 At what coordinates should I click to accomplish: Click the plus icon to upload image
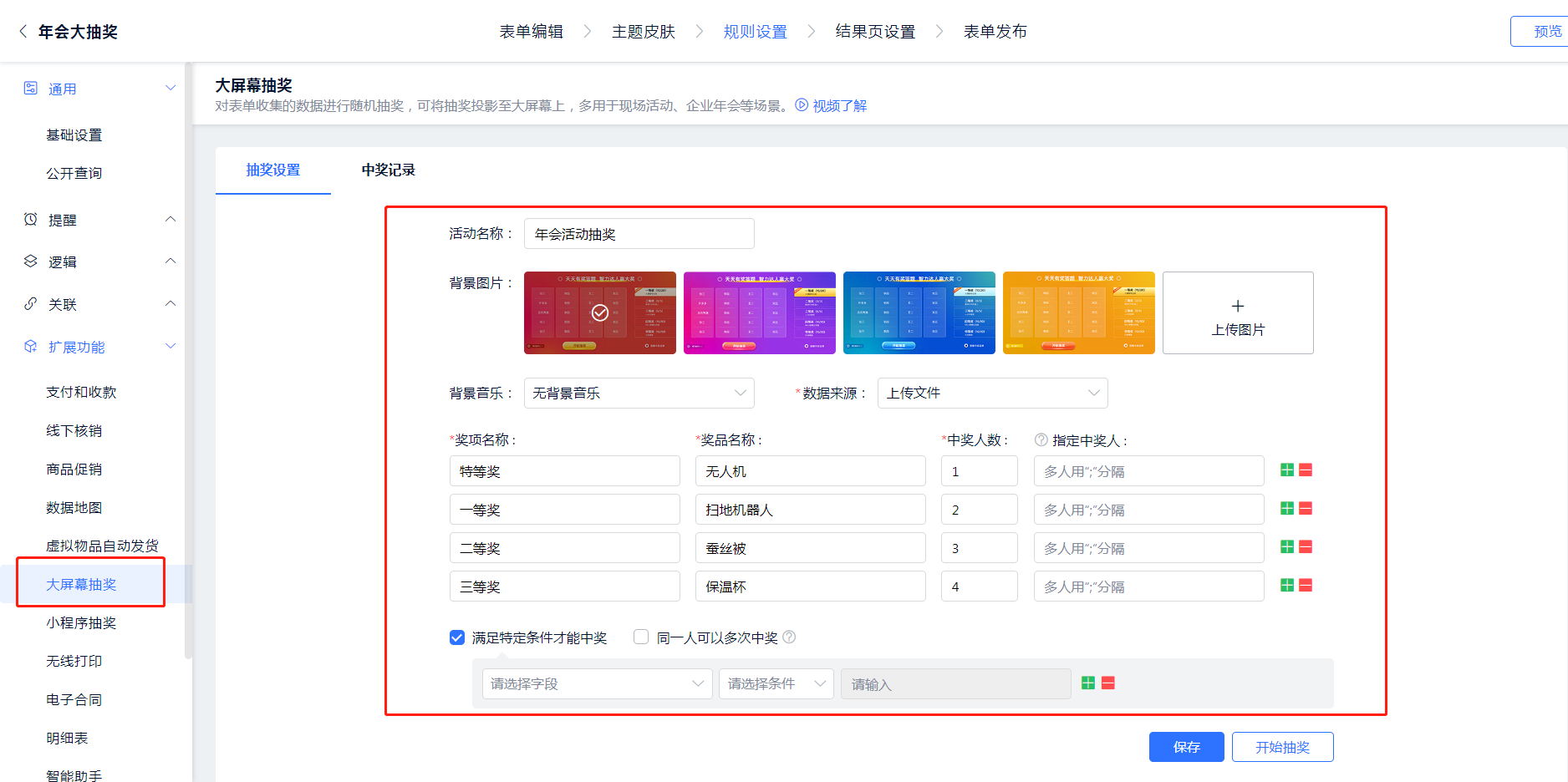coord(1238,306)
